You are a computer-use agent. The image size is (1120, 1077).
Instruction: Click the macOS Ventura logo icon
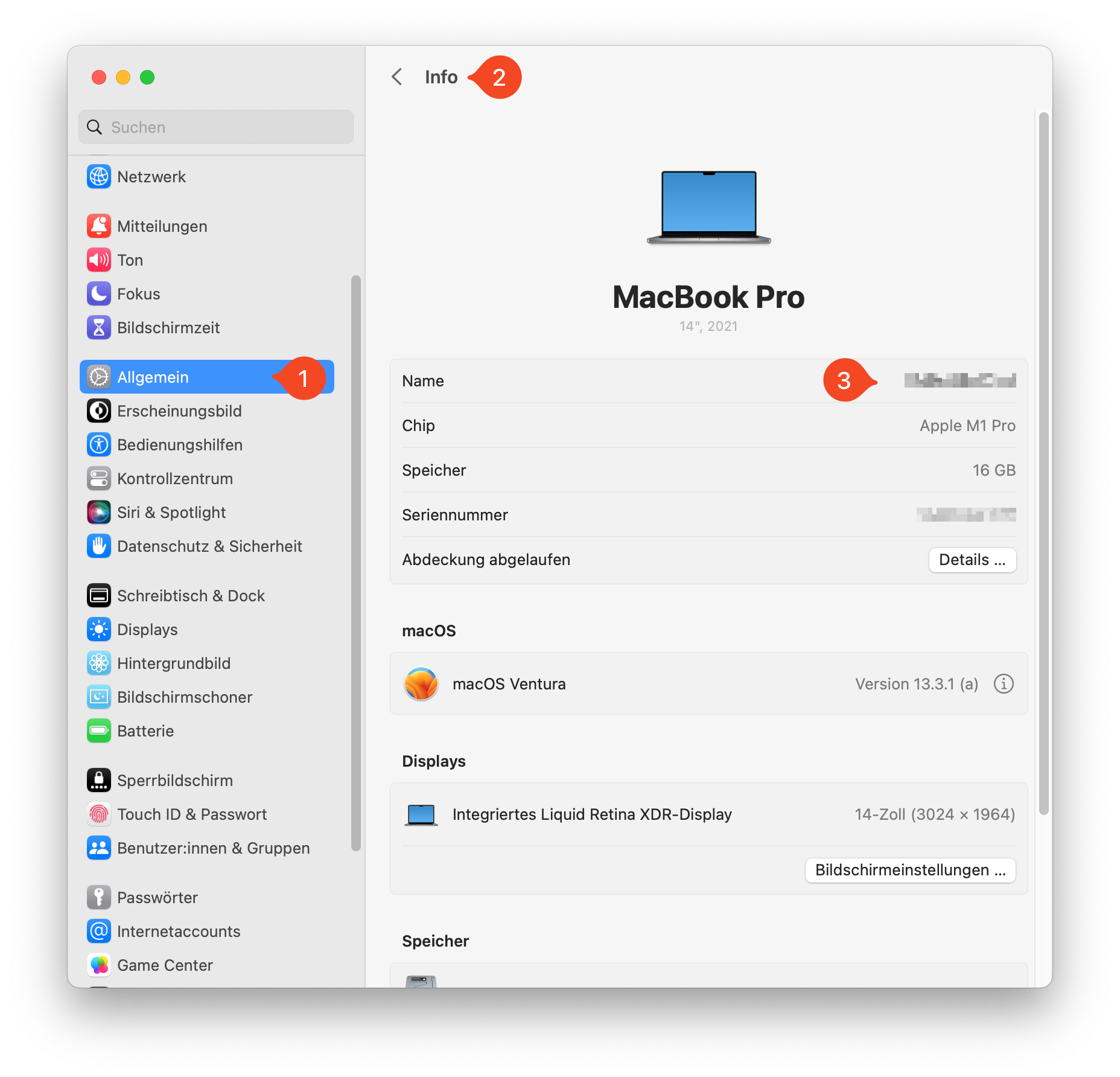[421, 684]
